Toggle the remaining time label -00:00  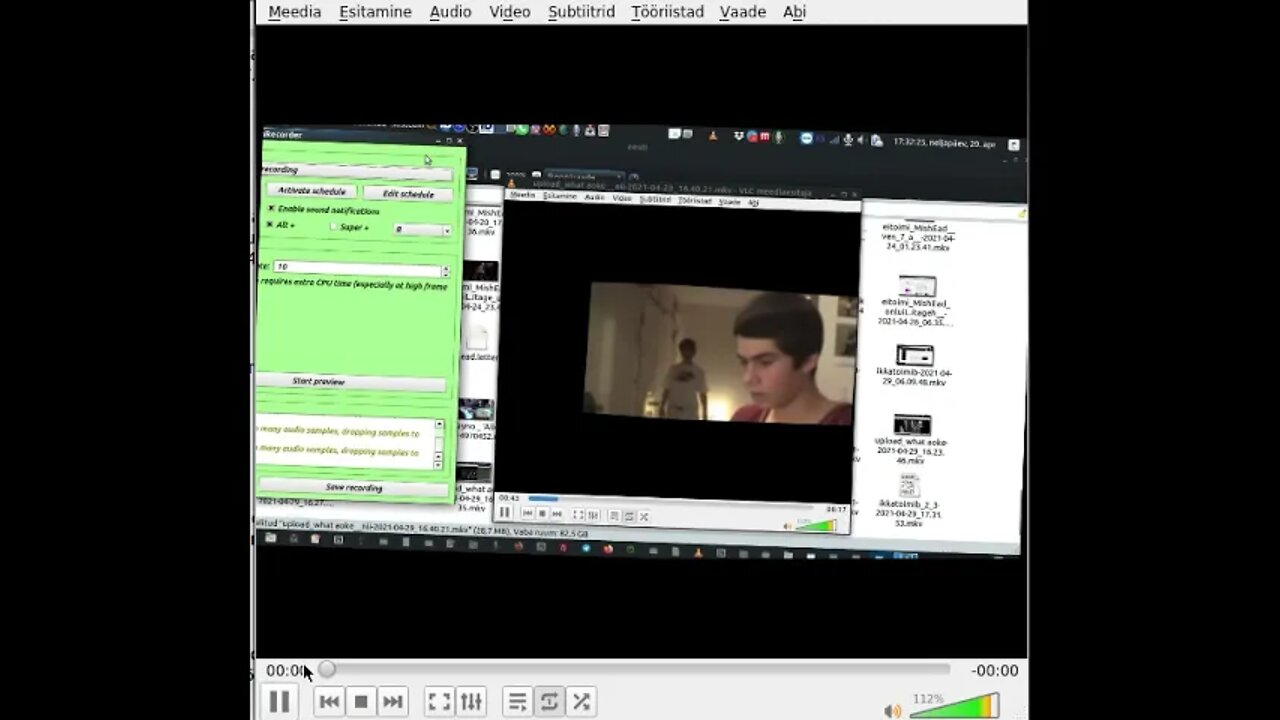click(x=995, y=671)
